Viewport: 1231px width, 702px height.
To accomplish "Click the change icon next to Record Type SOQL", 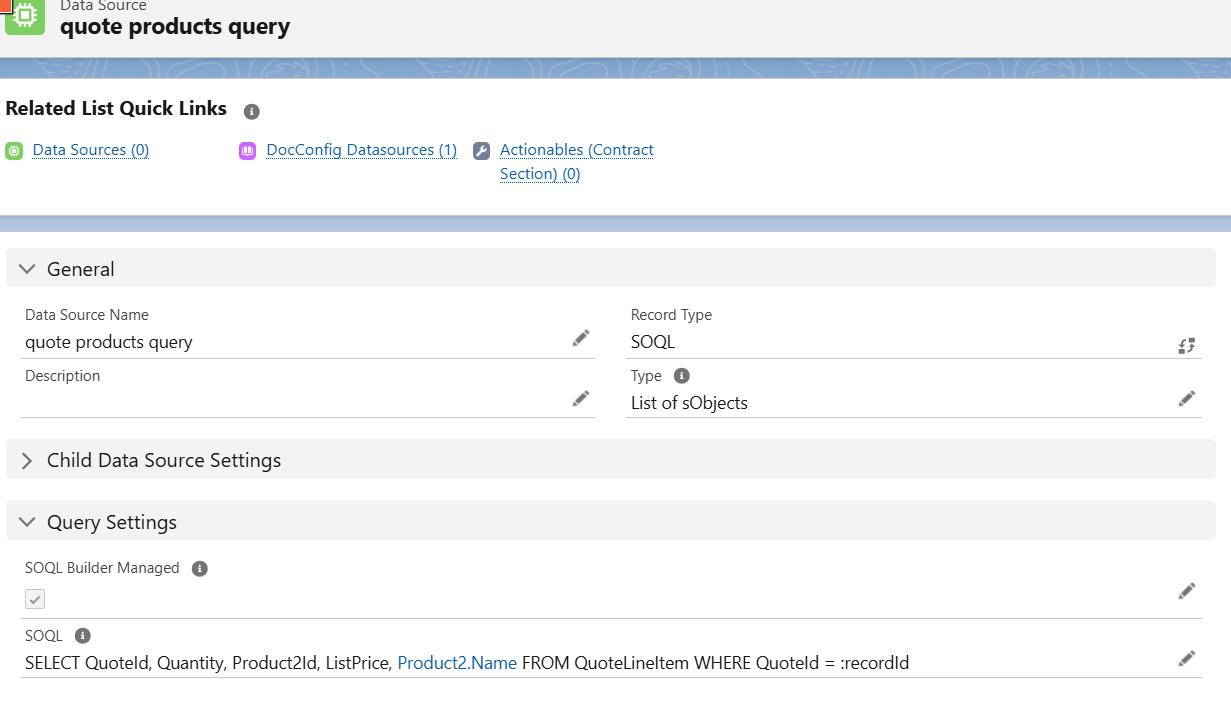I will pyautogui.click(x=1186, y=344).
